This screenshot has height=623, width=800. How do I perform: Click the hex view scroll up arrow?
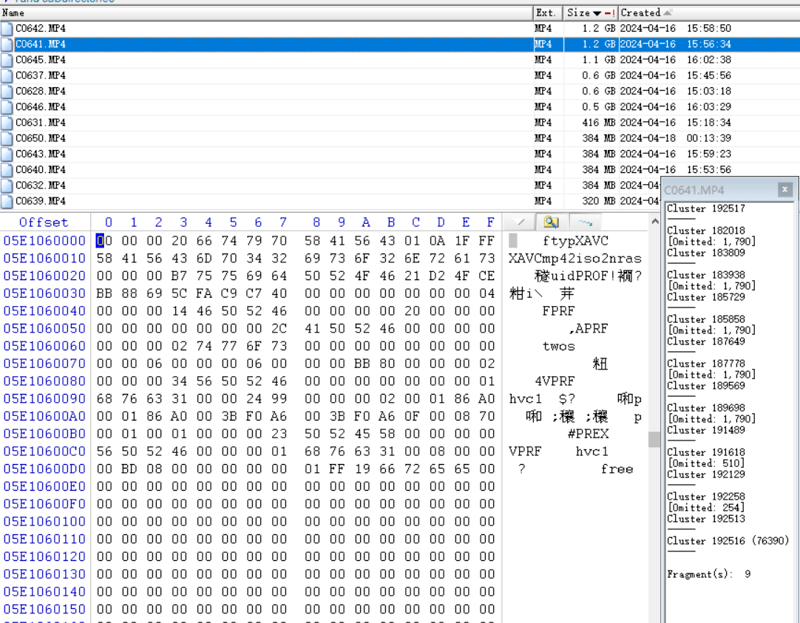coord(655,221)
